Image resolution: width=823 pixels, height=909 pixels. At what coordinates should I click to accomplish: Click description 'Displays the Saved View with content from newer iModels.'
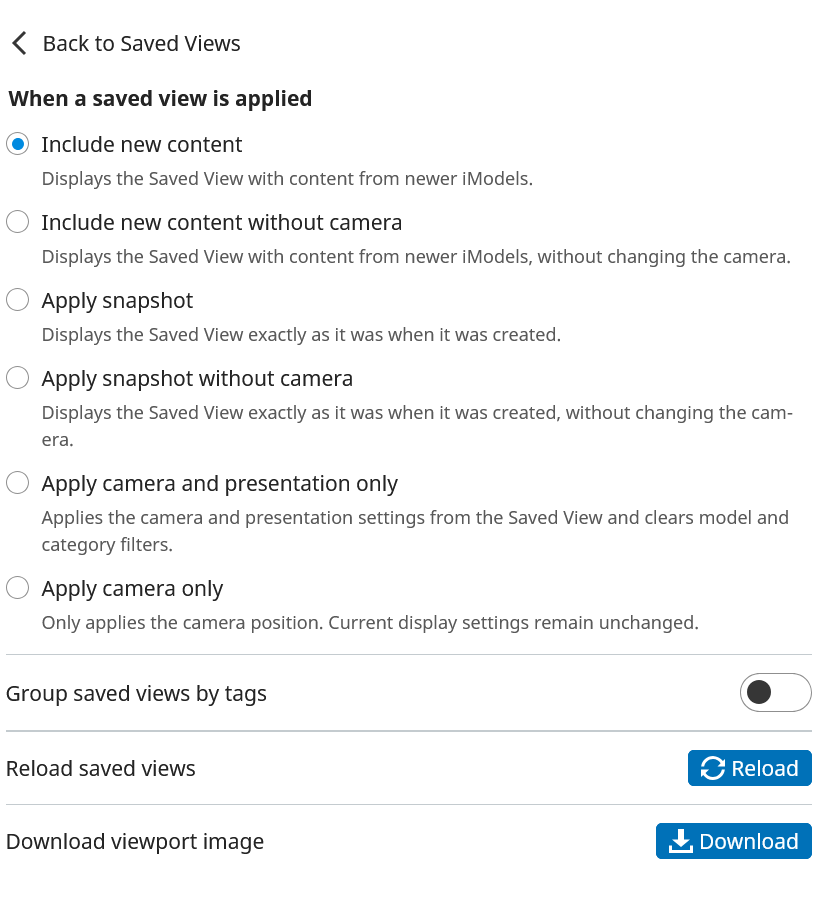pos(286,179)
